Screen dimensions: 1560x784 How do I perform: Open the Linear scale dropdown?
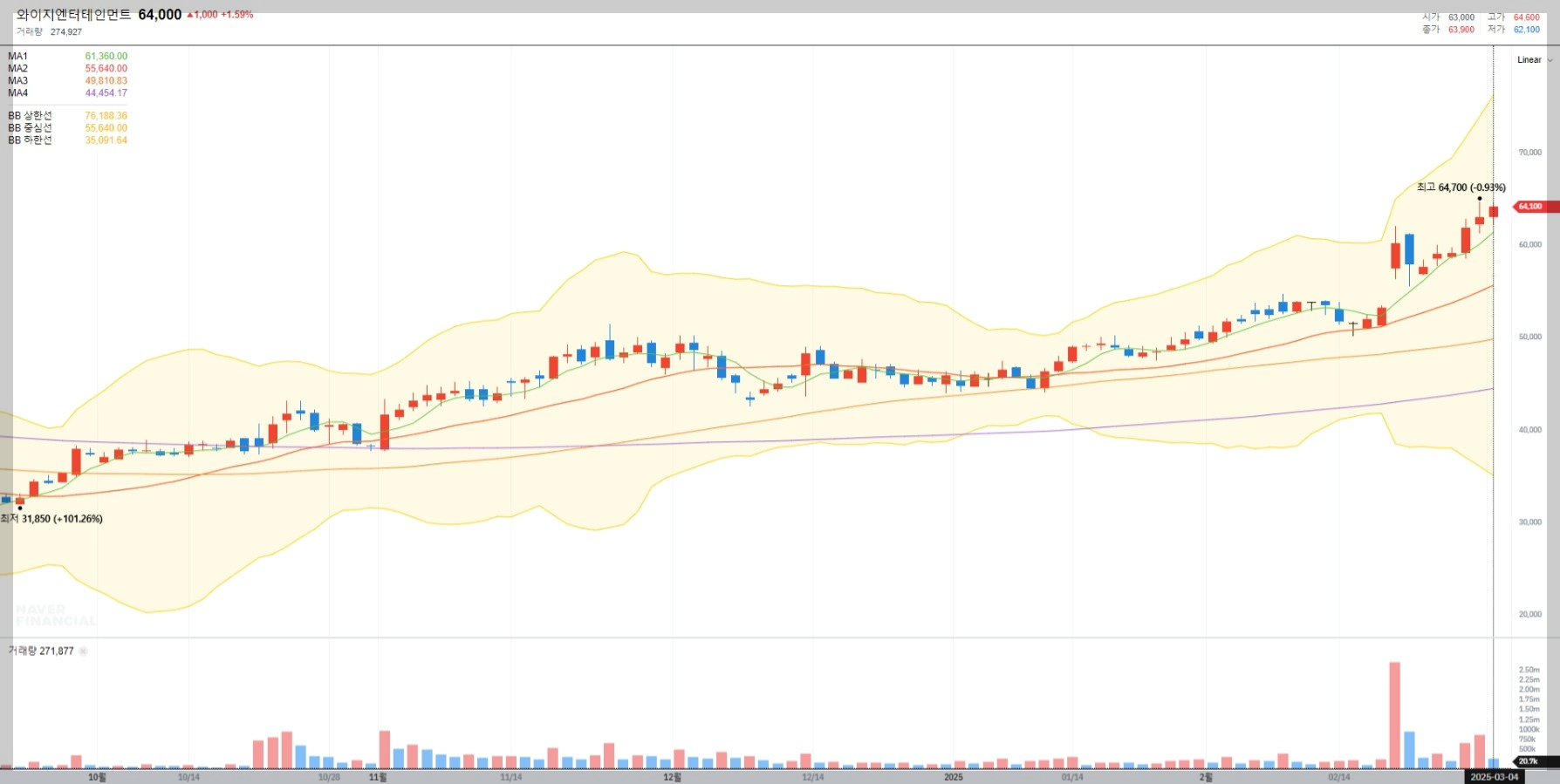(x=1535, y=60)
